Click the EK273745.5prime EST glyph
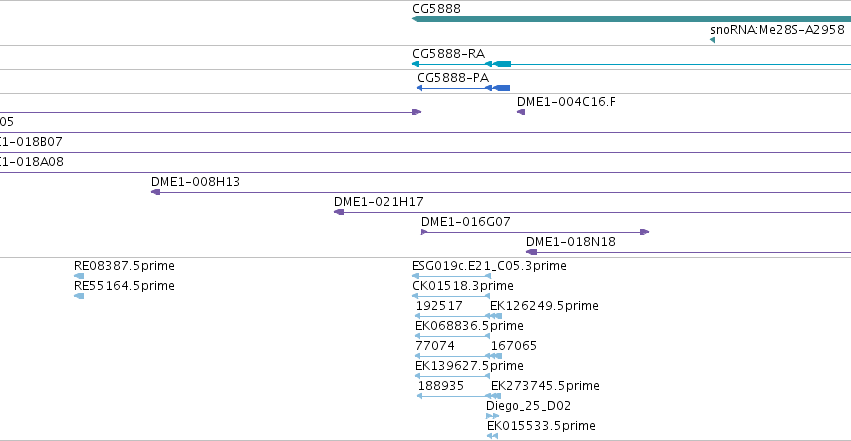This screenshot has width=851, height=441. tap(496, 396)
